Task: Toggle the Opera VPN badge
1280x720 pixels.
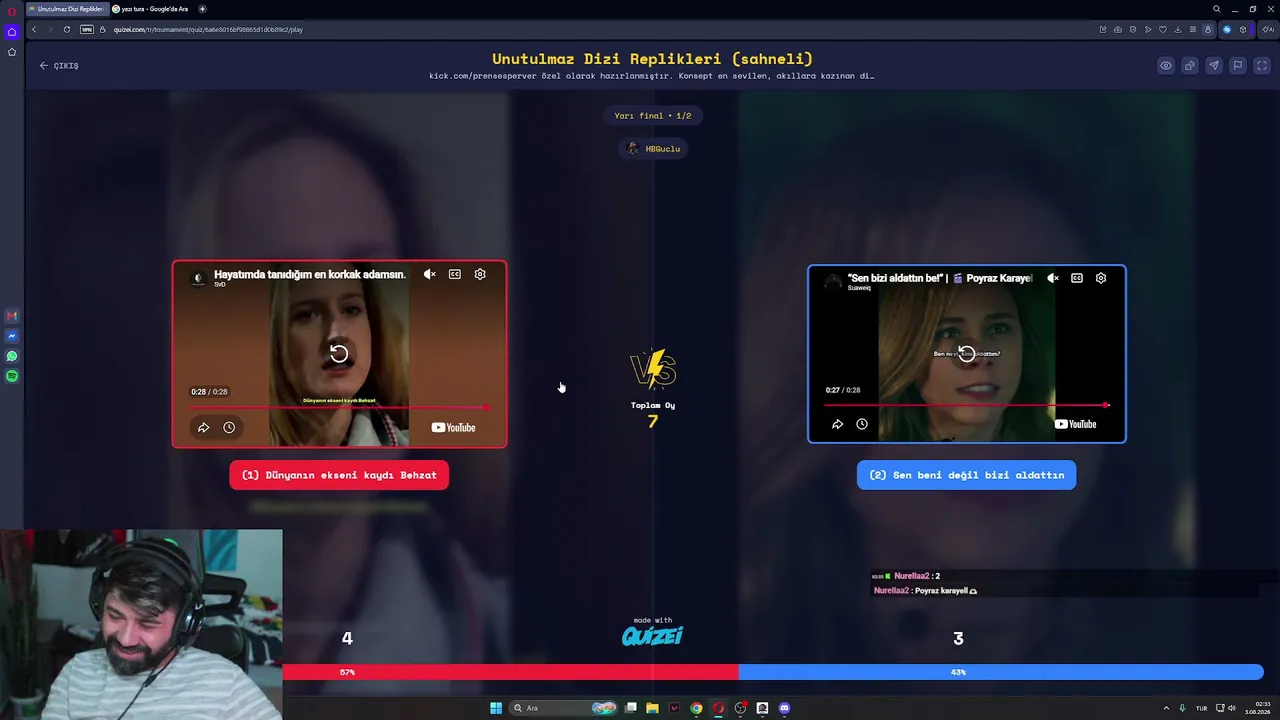Action: coord(86,29)
